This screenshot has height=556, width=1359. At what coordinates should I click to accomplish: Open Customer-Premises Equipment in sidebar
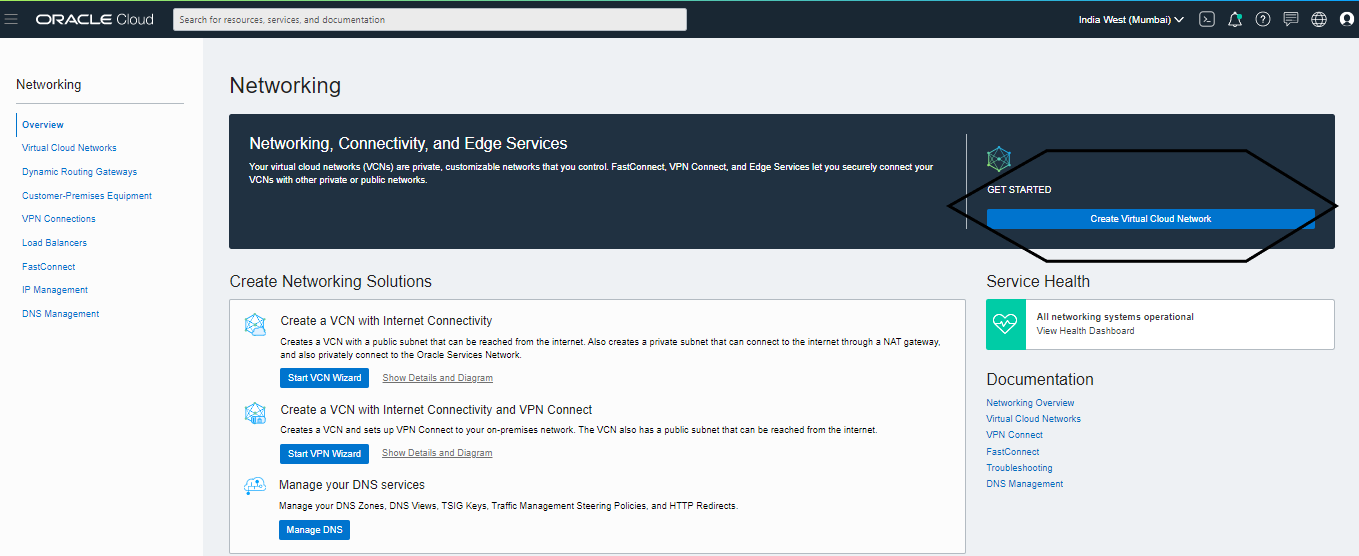pyautogui.click(x=87, y=196)
